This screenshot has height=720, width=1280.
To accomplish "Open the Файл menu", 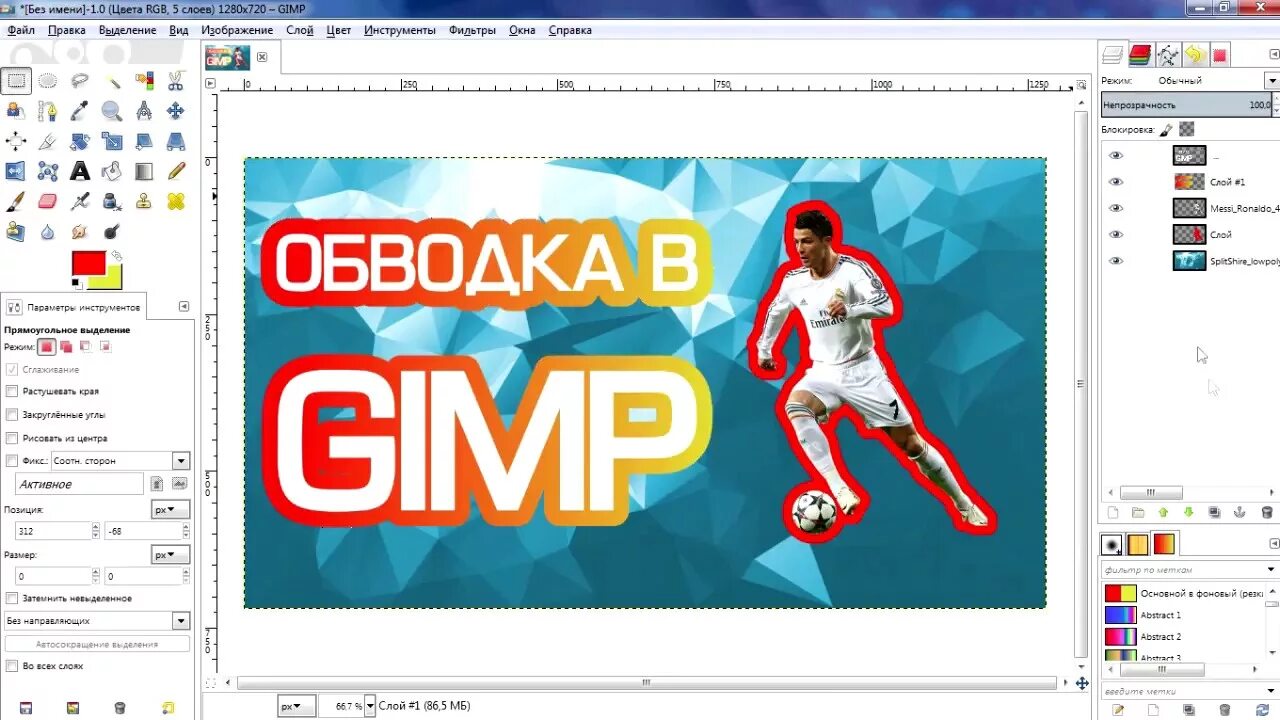I will click(21, 30).
